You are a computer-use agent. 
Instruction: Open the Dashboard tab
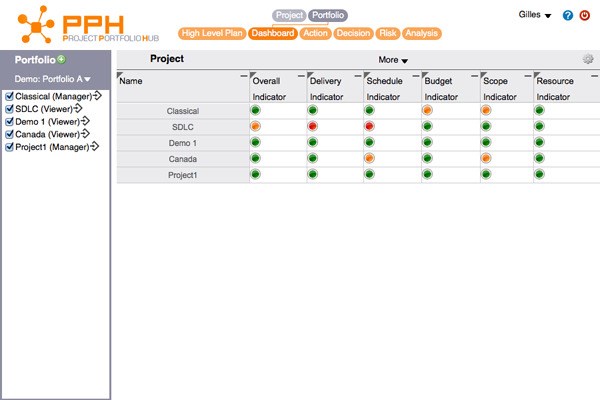point(273,33)
